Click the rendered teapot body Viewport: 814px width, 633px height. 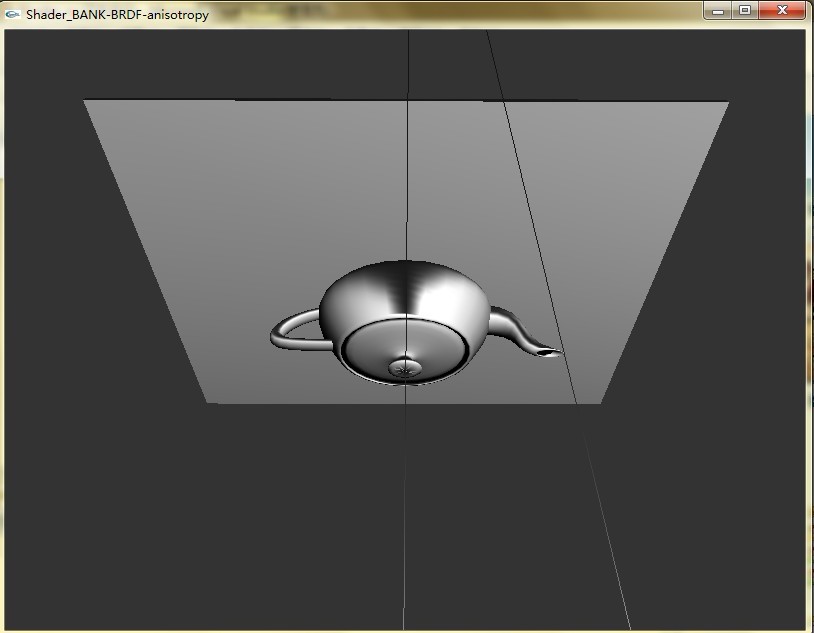pos(405,322)
